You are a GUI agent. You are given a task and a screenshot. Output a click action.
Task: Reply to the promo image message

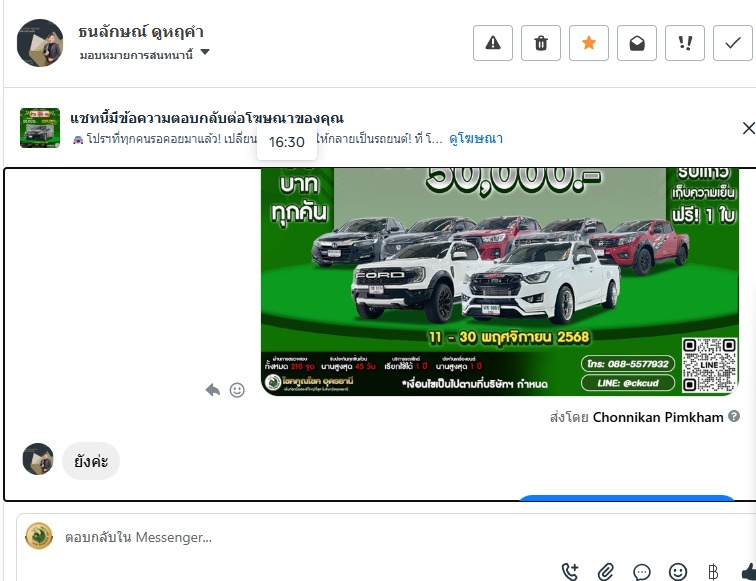213,390
